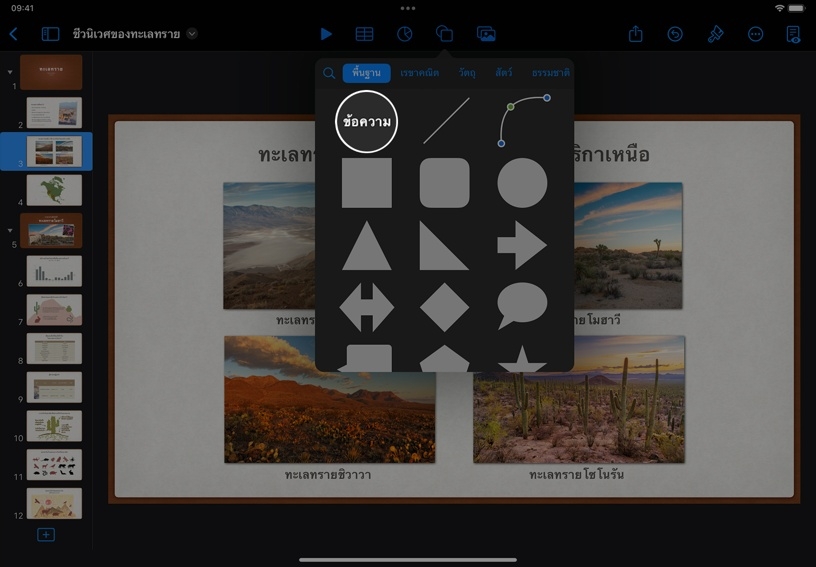The image size is (816, 567).
Task: Insert the ข้อความ text box
Action: [366, 122]
